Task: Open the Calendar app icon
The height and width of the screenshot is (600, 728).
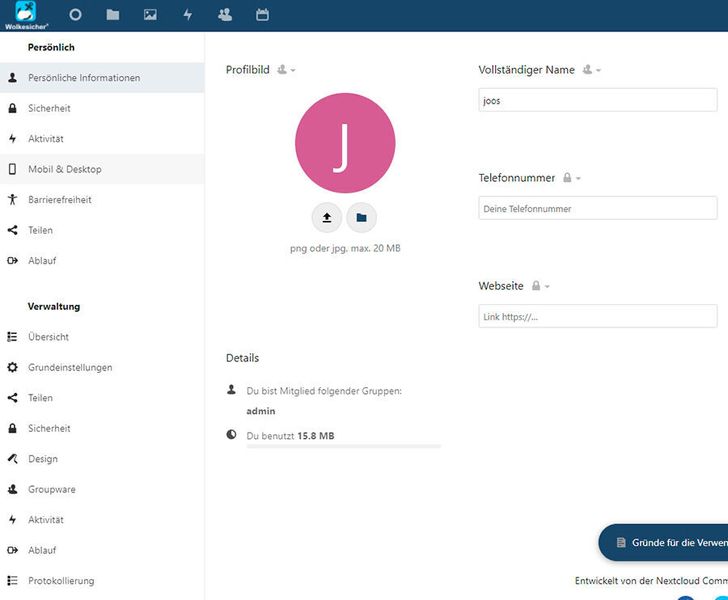Action: click(262, 15)
